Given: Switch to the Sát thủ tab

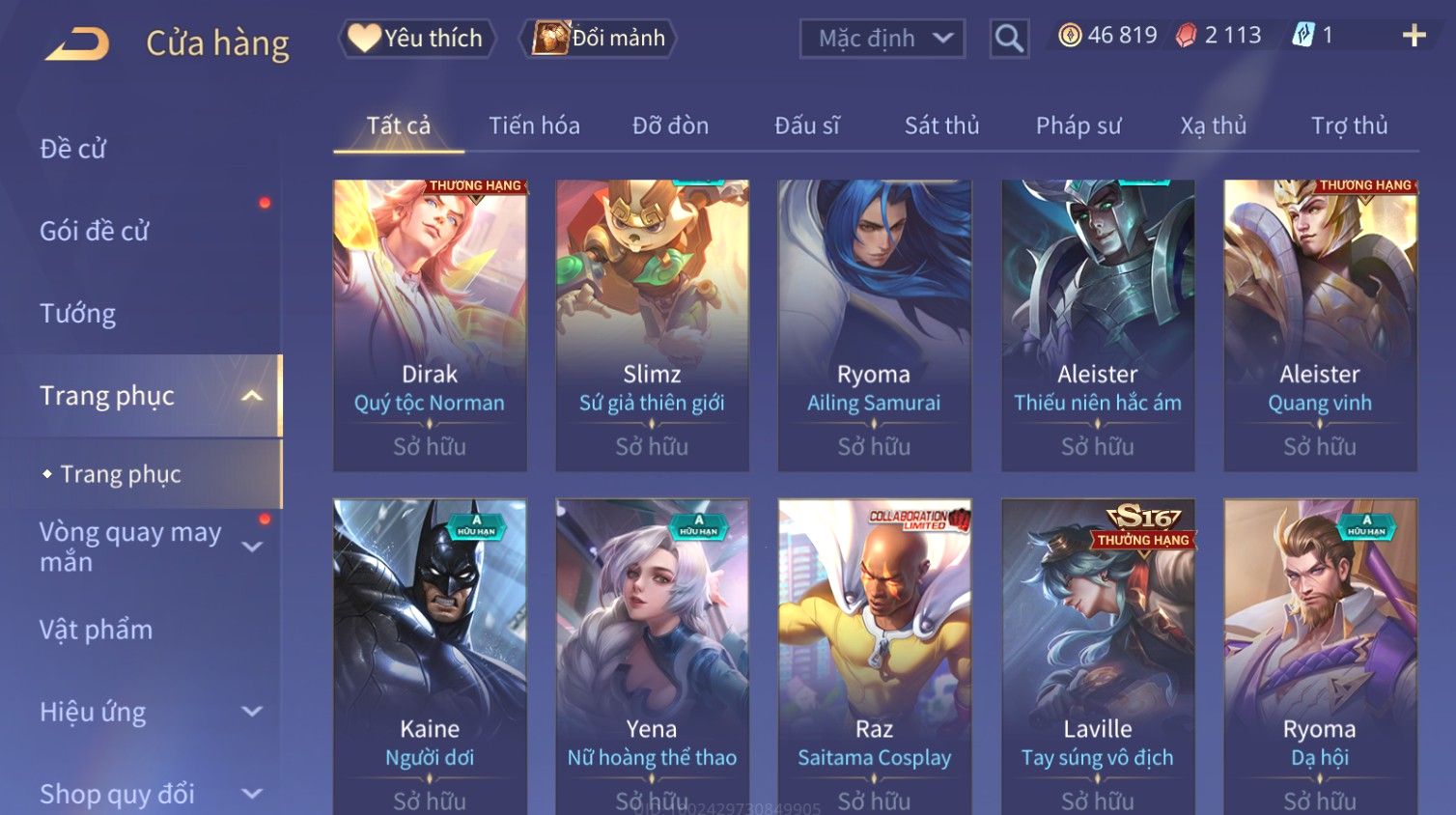Looking at the screenshot, I should tap(941, 126).
